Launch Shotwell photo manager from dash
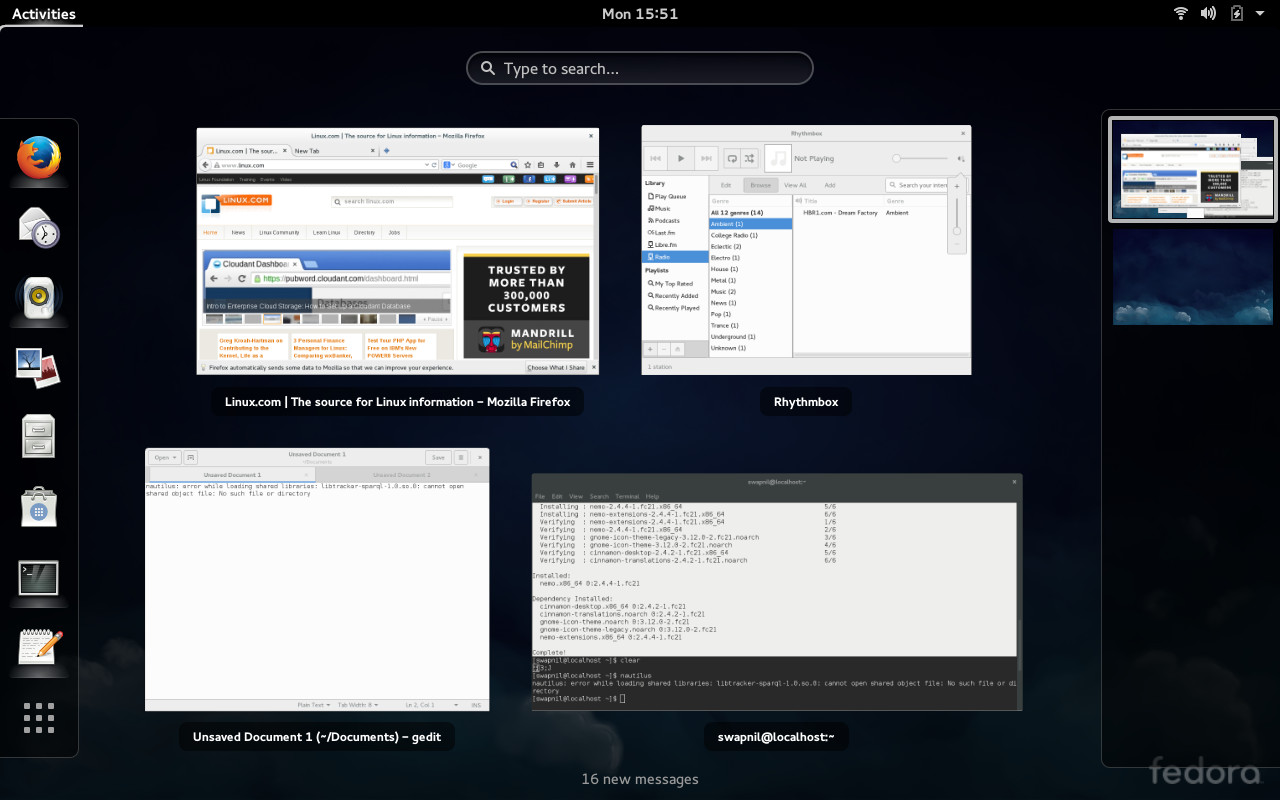Screen dimensions: 1280x800 (x=39, y=368)
